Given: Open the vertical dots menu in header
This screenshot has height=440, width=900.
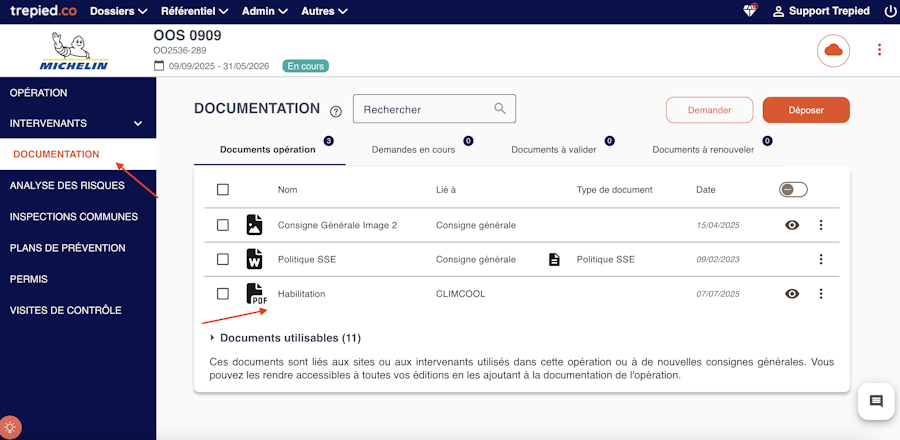Looking at the screenshot, I should pos(879,50).
